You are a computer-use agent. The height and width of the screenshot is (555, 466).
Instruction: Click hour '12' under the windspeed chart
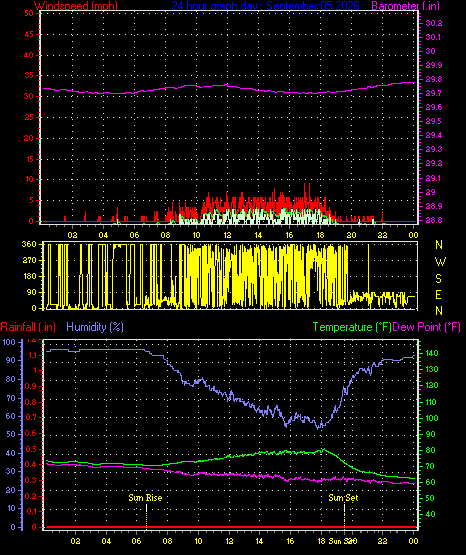tap(227, 235)
